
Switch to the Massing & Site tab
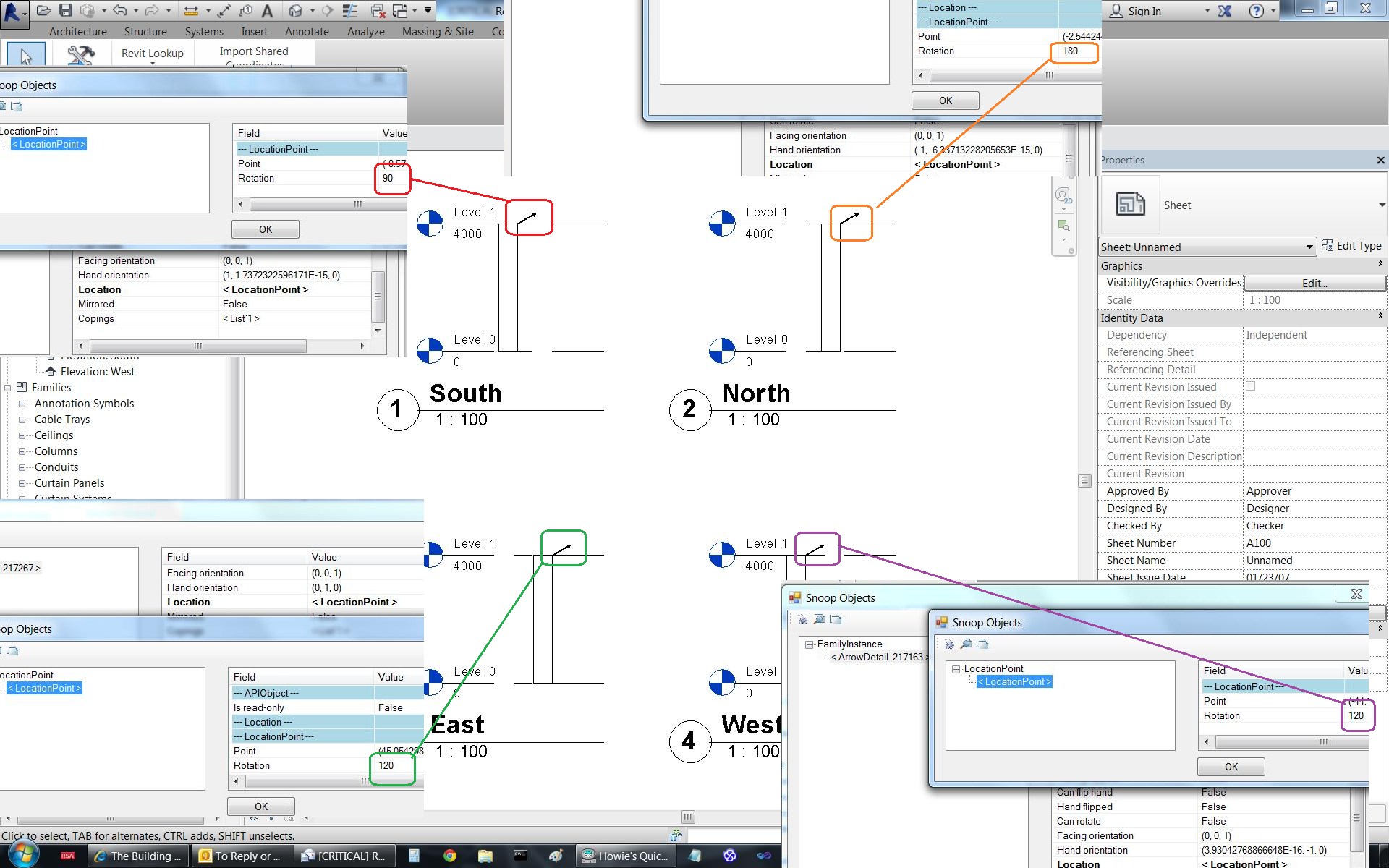click(x=438, y=31)
